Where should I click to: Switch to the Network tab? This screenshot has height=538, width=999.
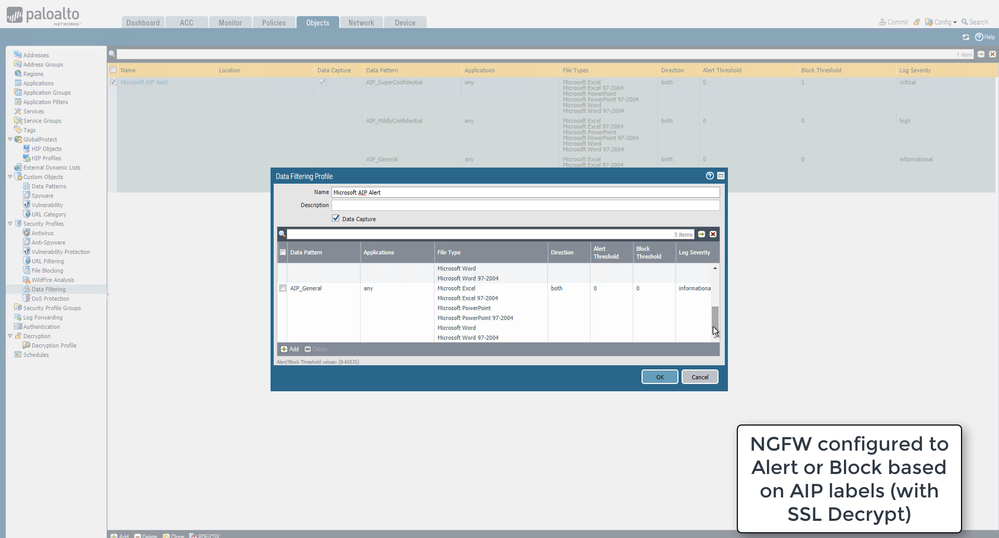361,22
